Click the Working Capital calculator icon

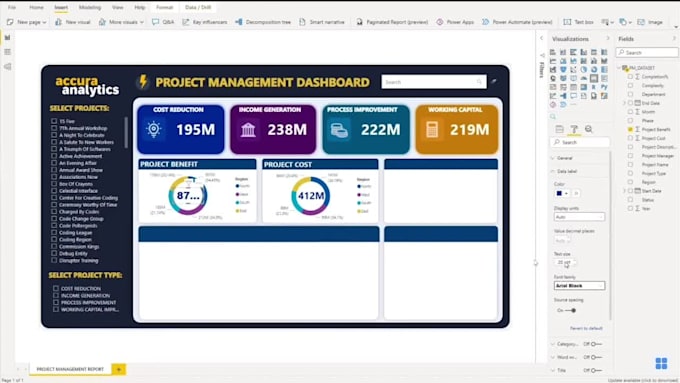tap(432, 129)
